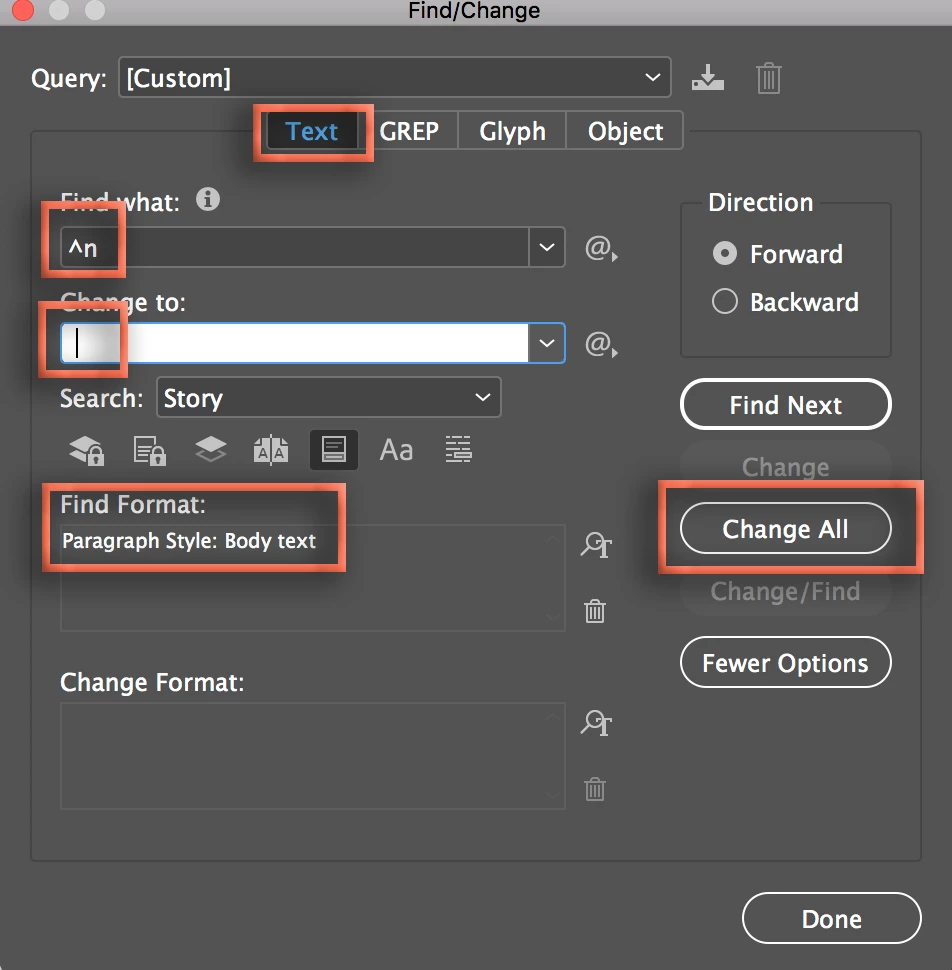
Task: Specify attributes to find icon
Action: click(596, 545)
